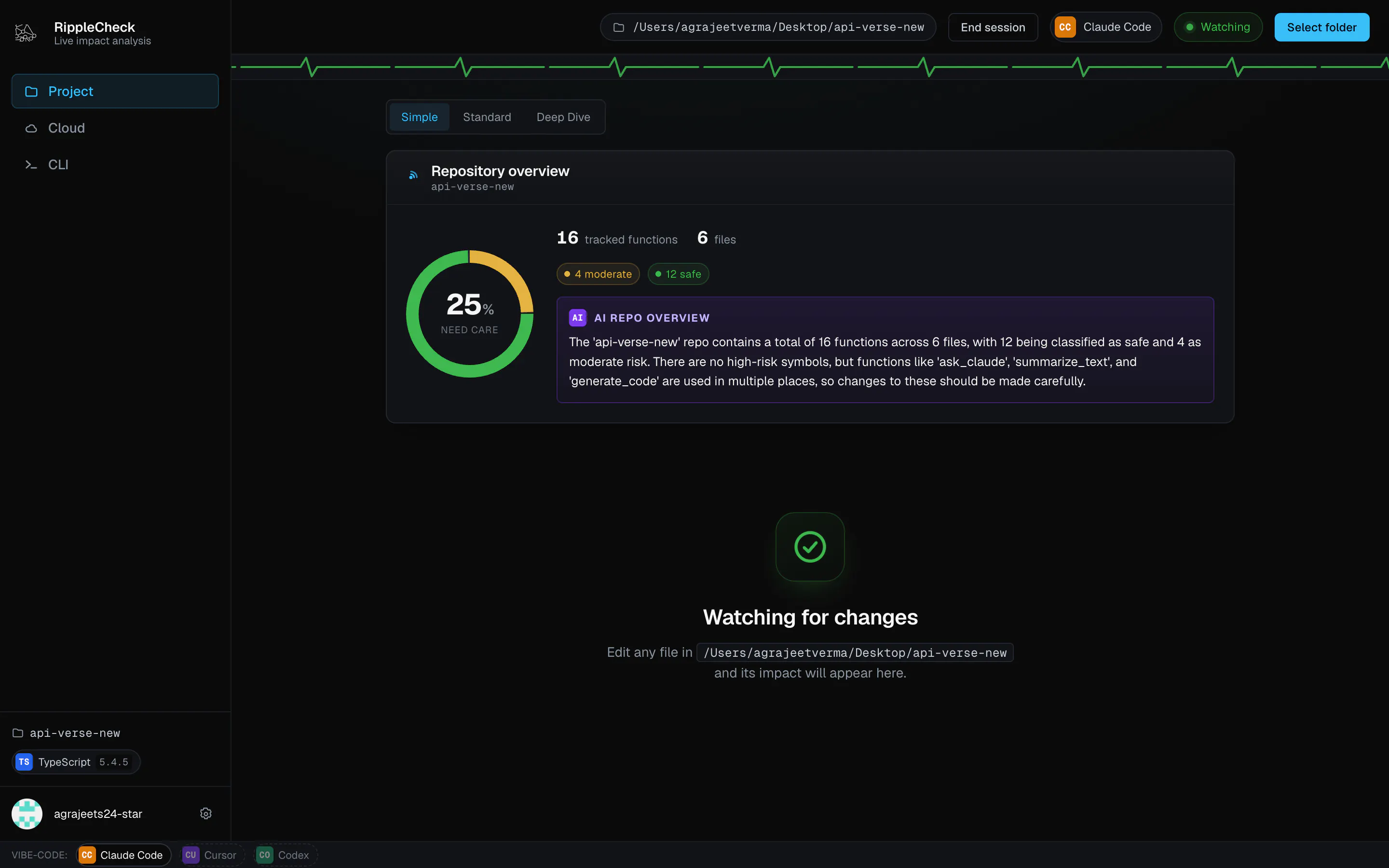Click the 16 tracked functions stat
The image size is (1389, 868).
click(617, 238)
